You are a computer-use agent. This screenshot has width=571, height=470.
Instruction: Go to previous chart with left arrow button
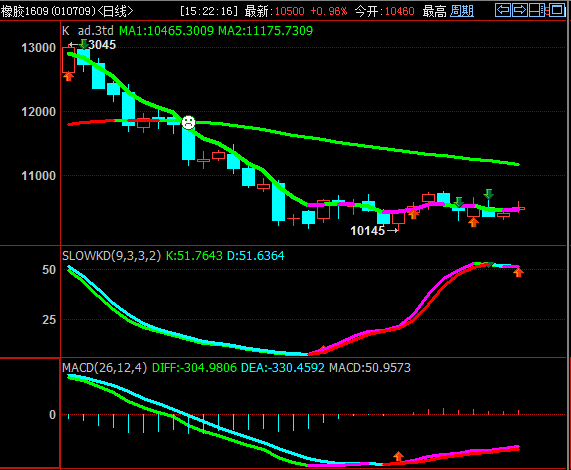pyautogui.click(x=503, y=10)
